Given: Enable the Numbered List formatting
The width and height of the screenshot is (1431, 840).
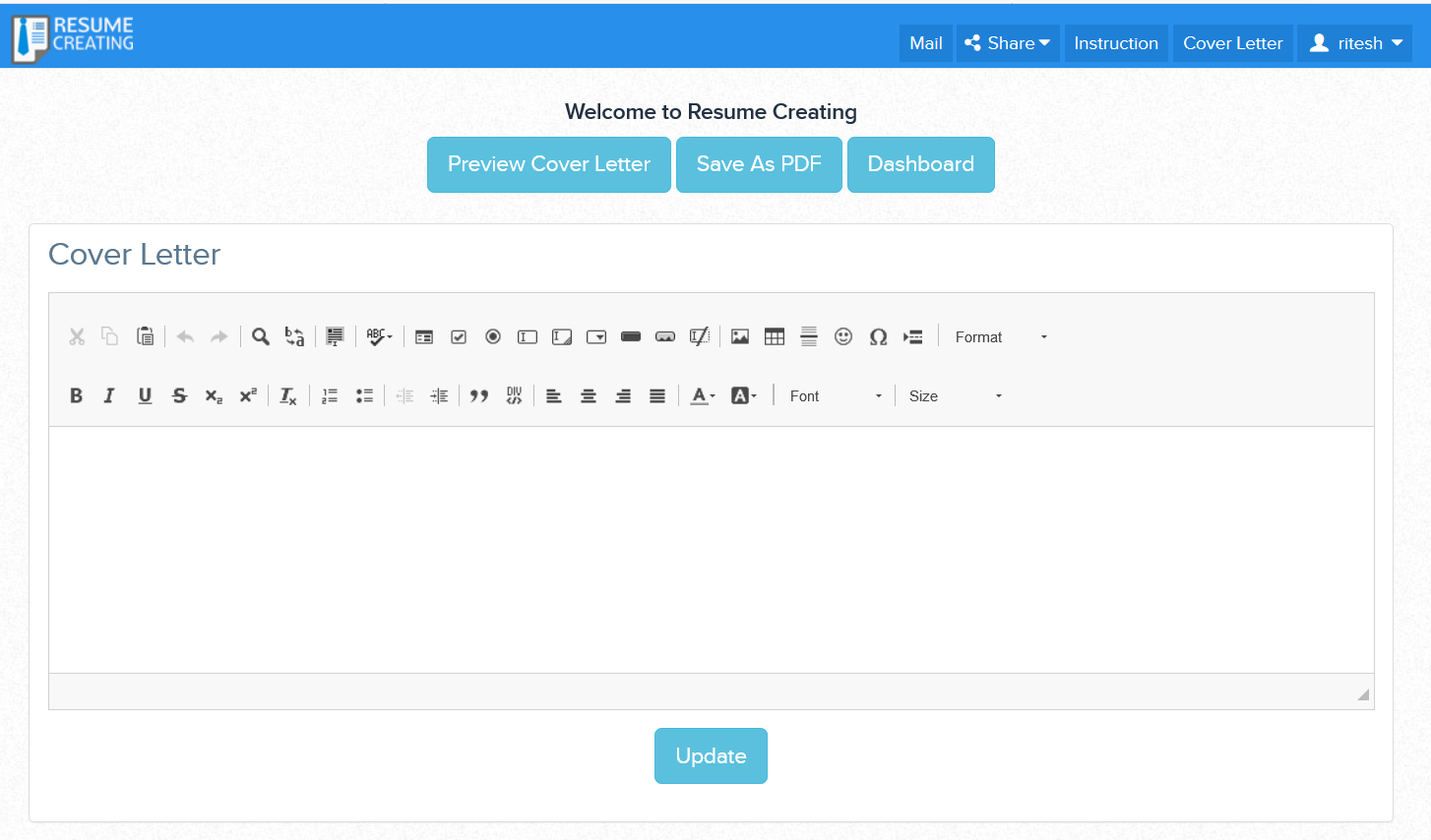Looking at the screenshot, I should click(x=329, y=395).
